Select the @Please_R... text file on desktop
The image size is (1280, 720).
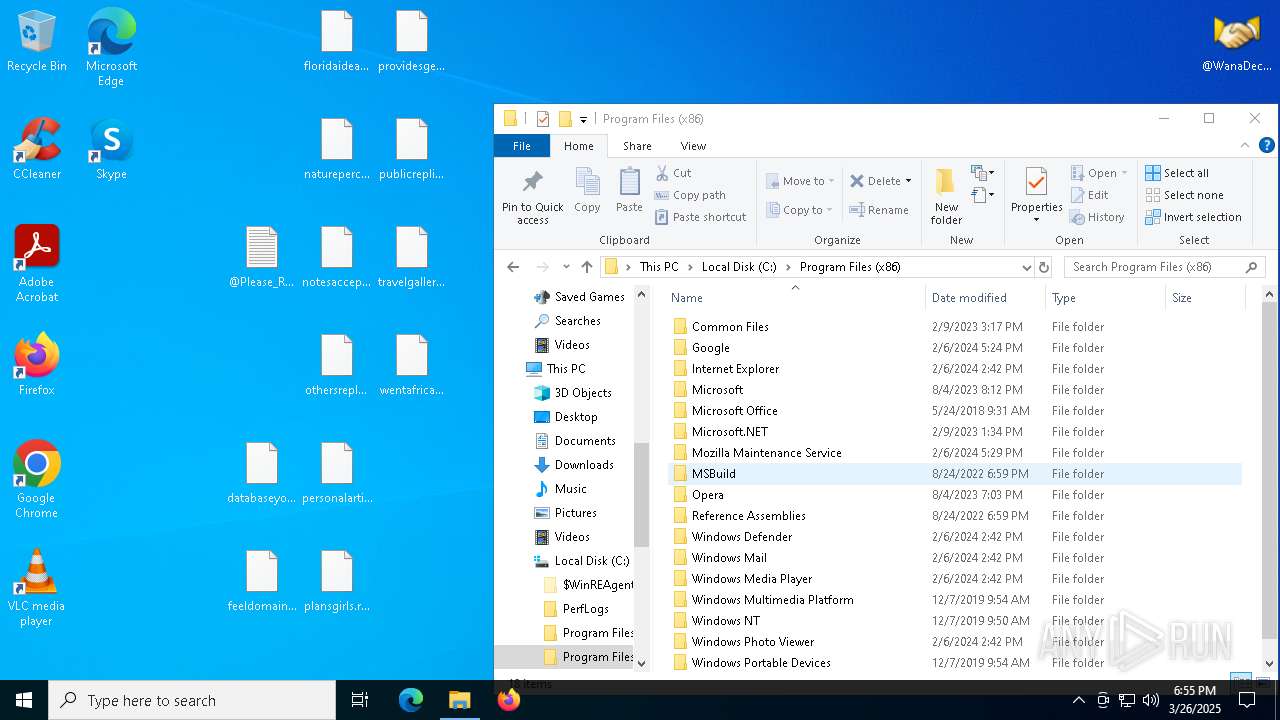(262, 258)
